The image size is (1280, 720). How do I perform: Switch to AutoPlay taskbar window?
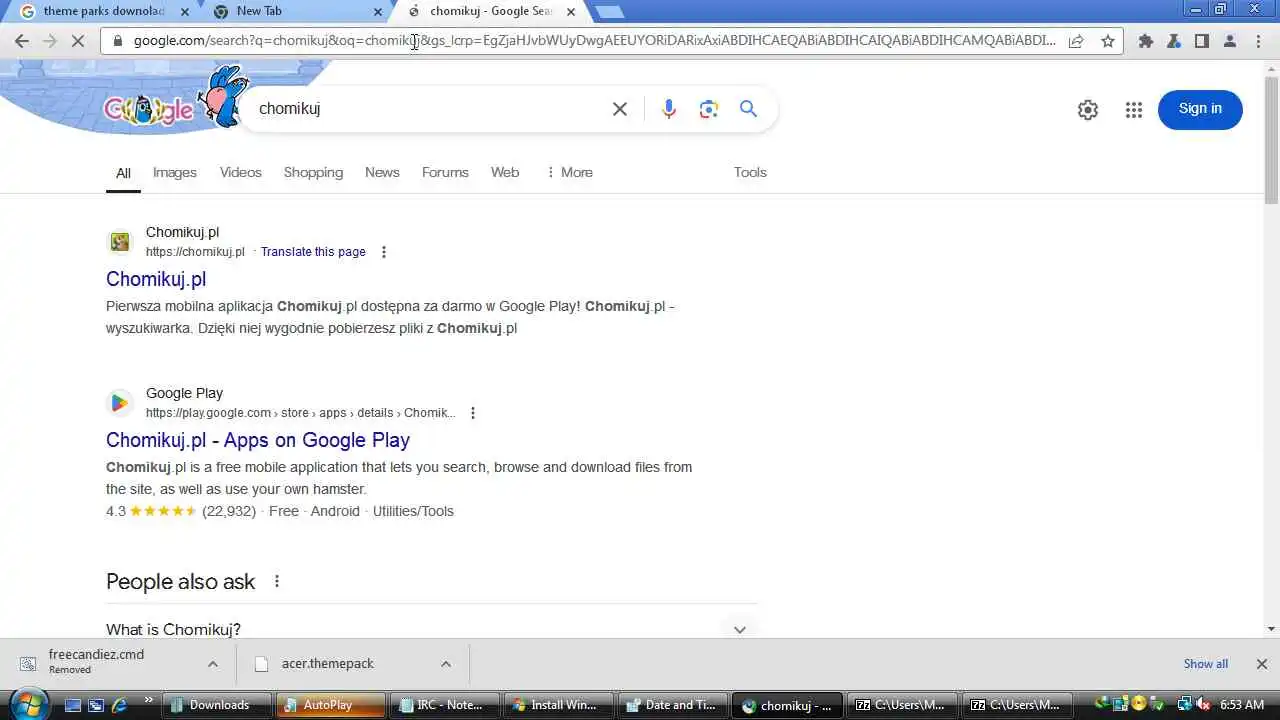332,705
